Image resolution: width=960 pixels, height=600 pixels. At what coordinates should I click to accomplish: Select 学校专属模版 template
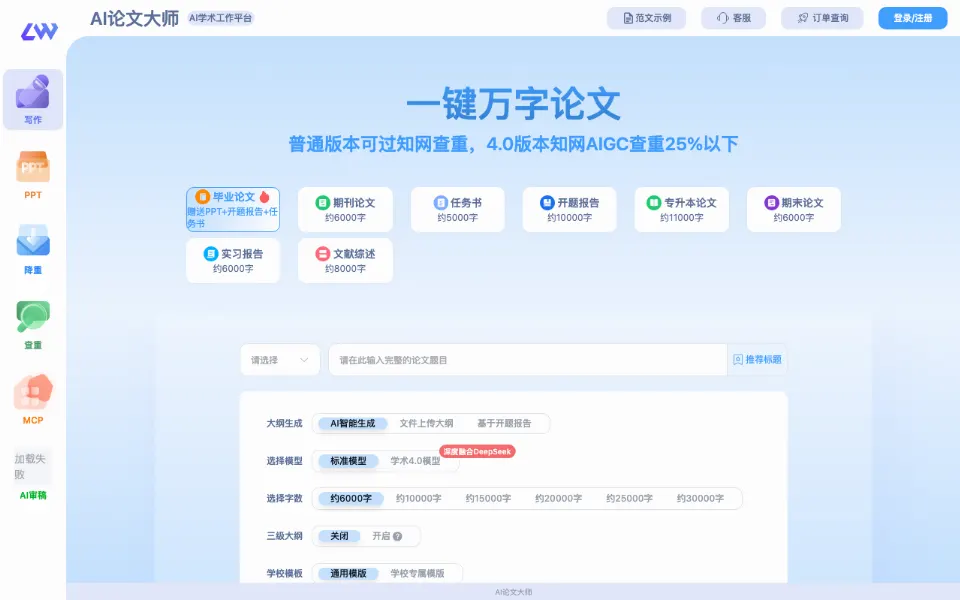coord(418,573)
